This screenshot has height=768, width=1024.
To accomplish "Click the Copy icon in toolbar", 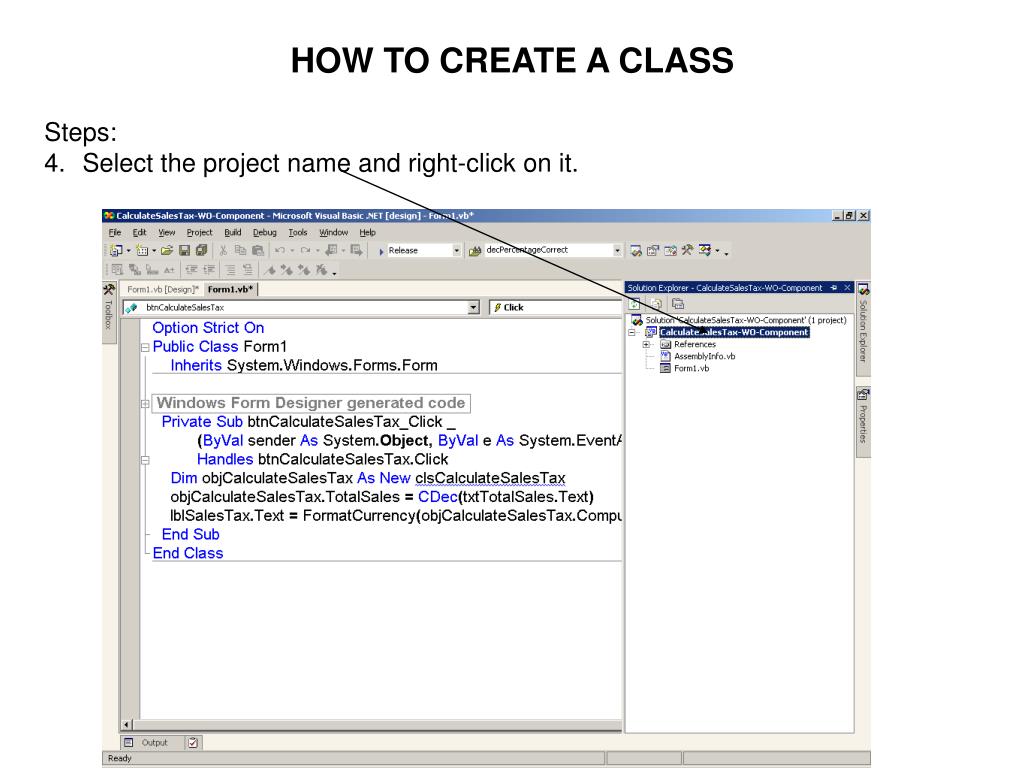I will tap(240, 250).
